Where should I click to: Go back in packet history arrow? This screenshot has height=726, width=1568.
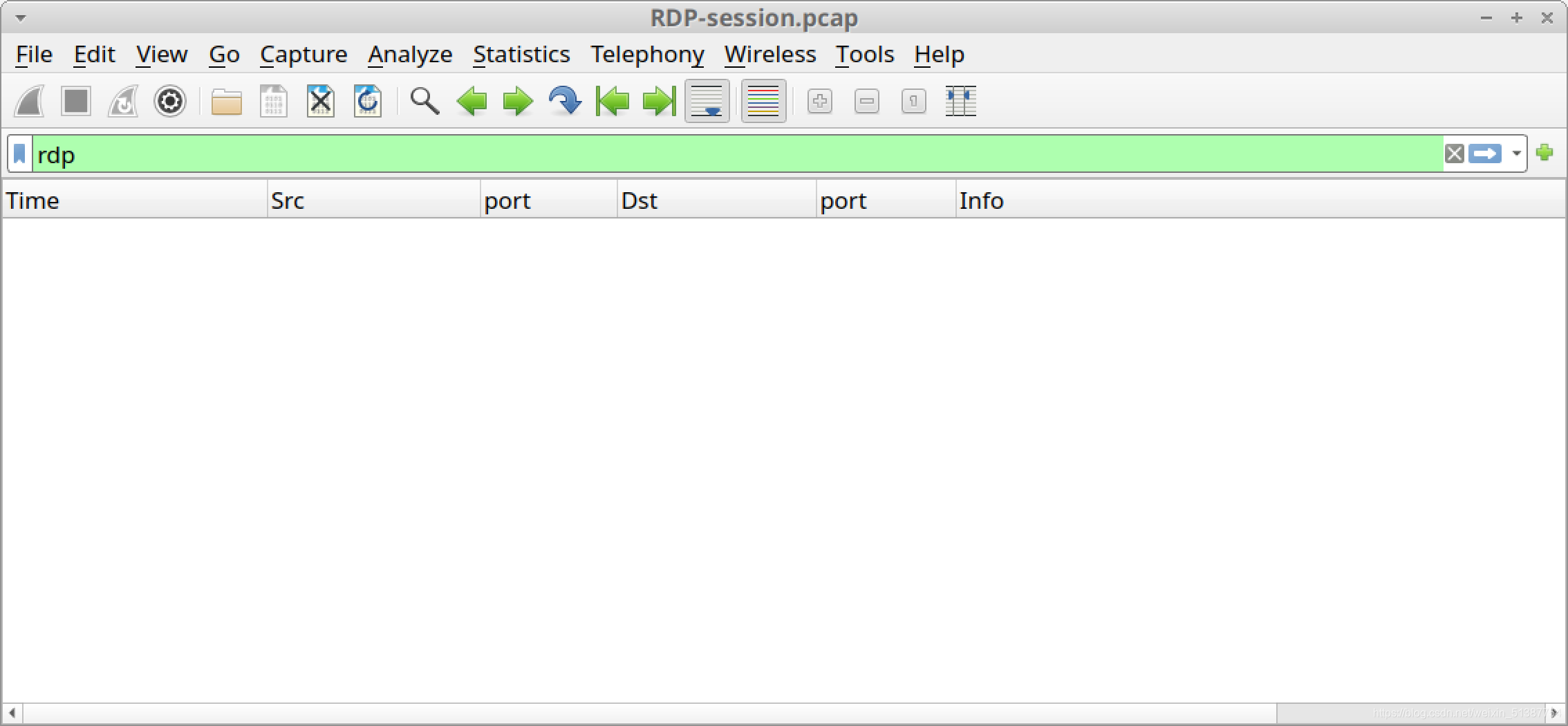pos(472,102)
